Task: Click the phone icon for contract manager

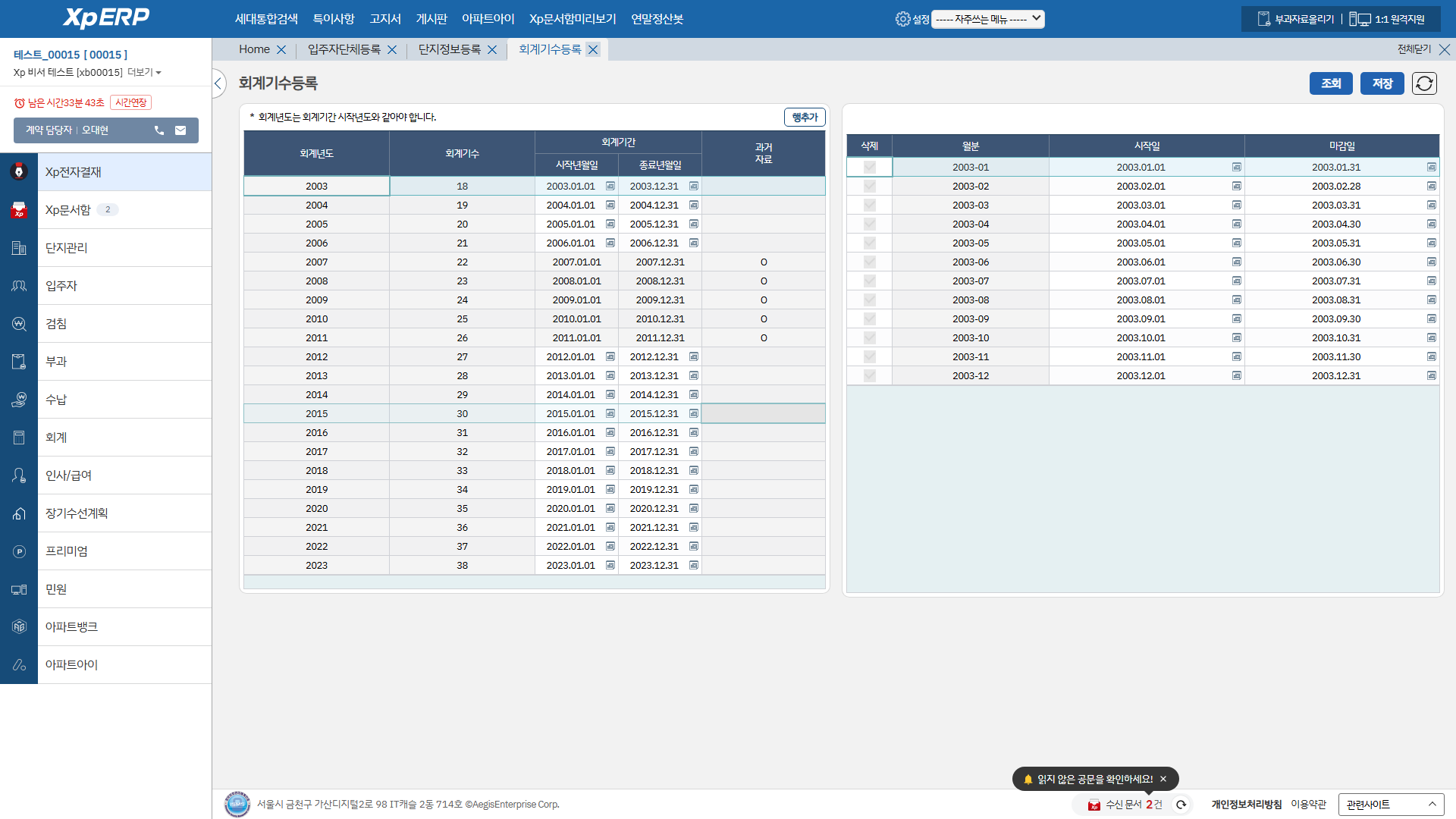Action: click(x=159, y=130)
